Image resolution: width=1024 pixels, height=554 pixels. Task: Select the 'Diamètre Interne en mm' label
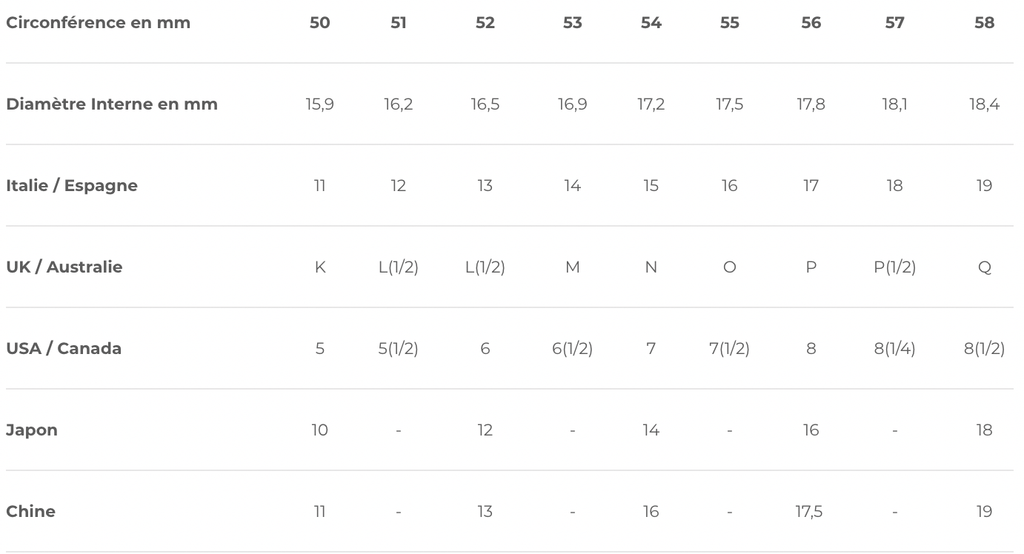tap(112, 104)
